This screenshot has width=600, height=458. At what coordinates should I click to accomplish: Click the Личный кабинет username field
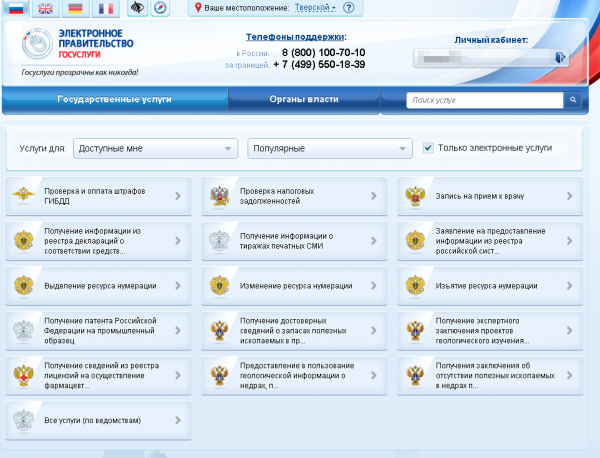[483, 58]
